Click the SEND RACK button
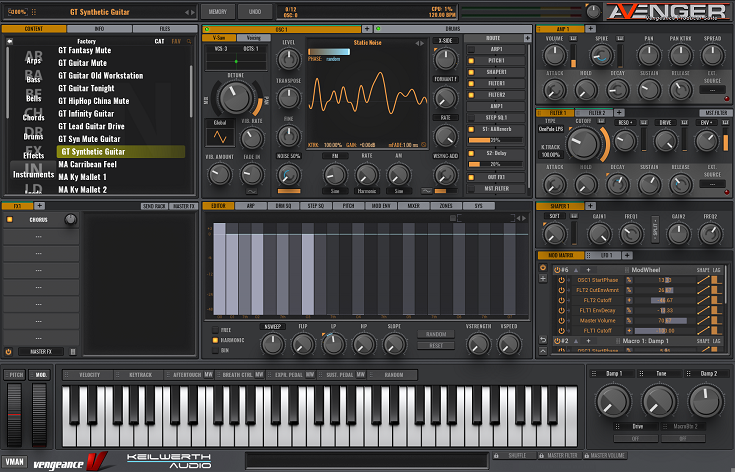Screen dimensions: 735x472 tap(154, 206)
